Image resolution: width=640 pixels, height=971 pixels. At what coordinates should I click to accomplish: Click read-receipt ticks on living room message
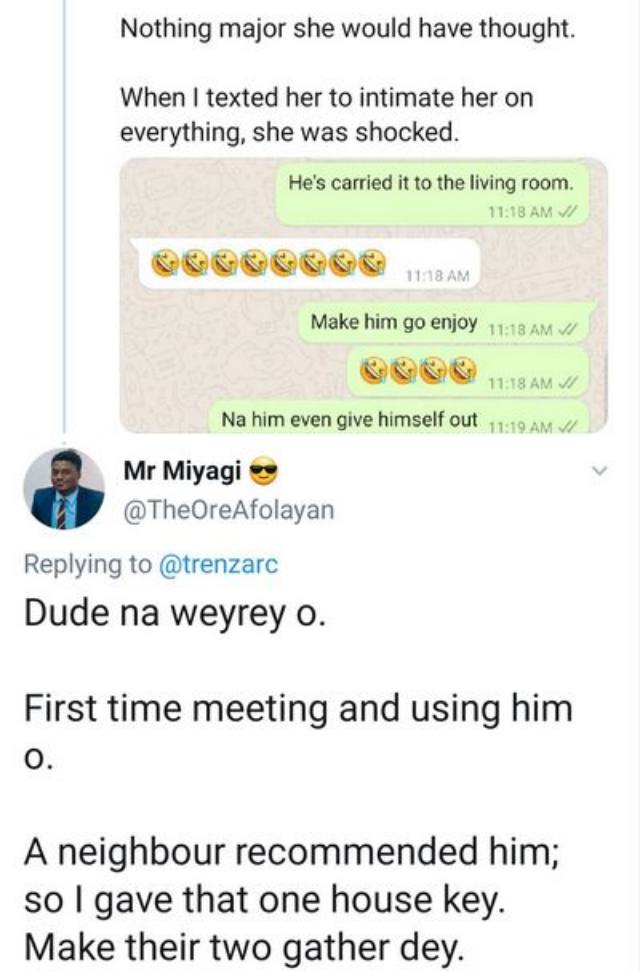pos(571,212)
